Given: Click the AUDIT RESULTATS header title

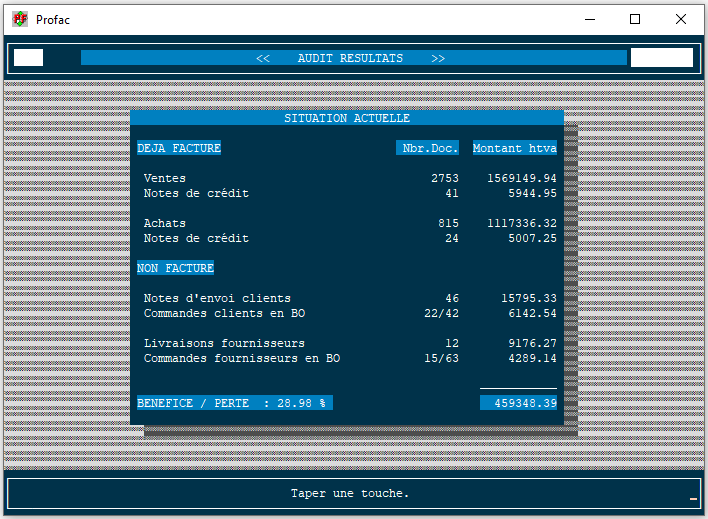Looking at the screenshot, I should tap(350, 58).
